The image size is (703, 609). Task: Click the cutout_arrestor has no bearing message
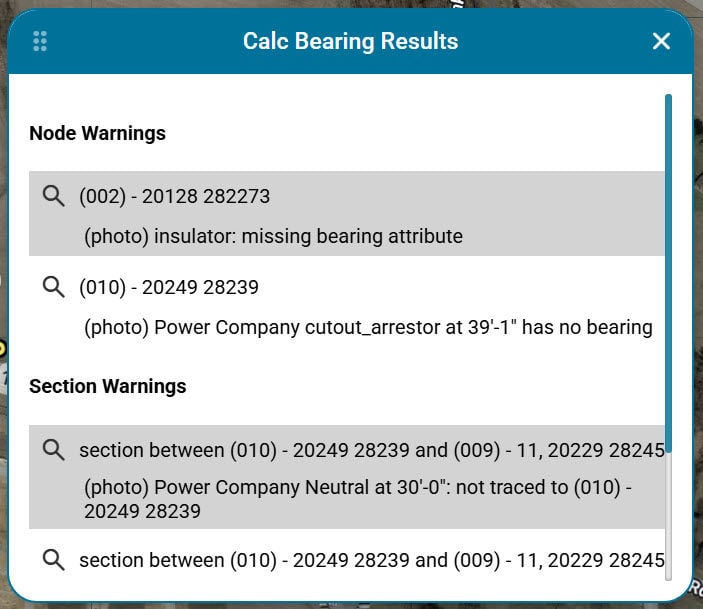[x=368, y=327]
